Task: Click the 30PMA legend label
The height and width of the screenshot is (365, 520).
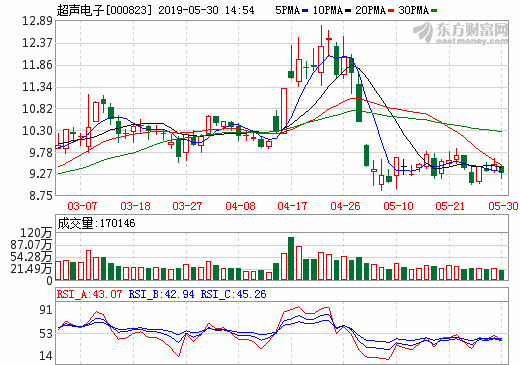Action: [414, 11]
